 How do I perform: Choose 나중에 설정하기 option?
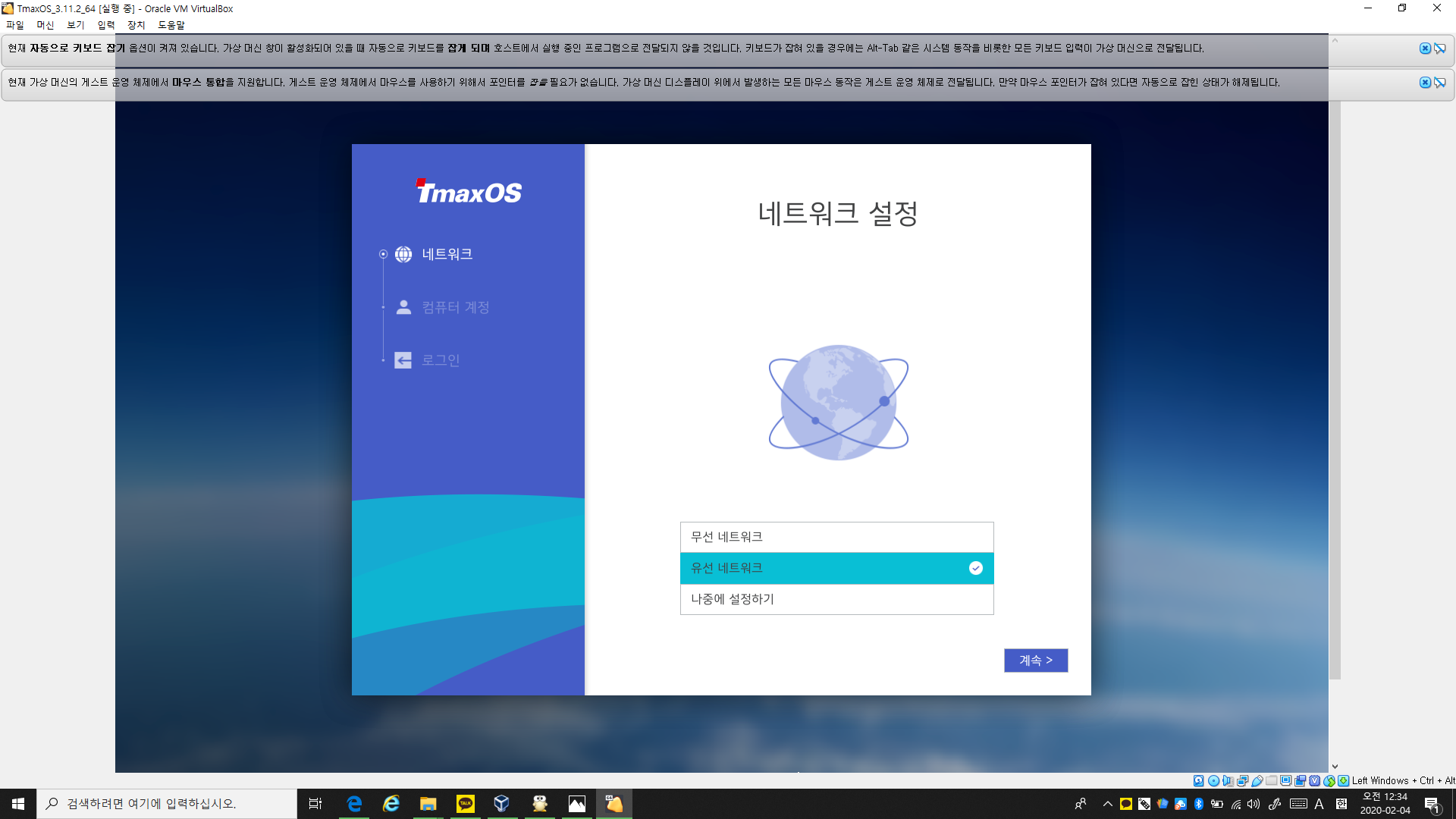pyautogui.click(x=836, y=599)
